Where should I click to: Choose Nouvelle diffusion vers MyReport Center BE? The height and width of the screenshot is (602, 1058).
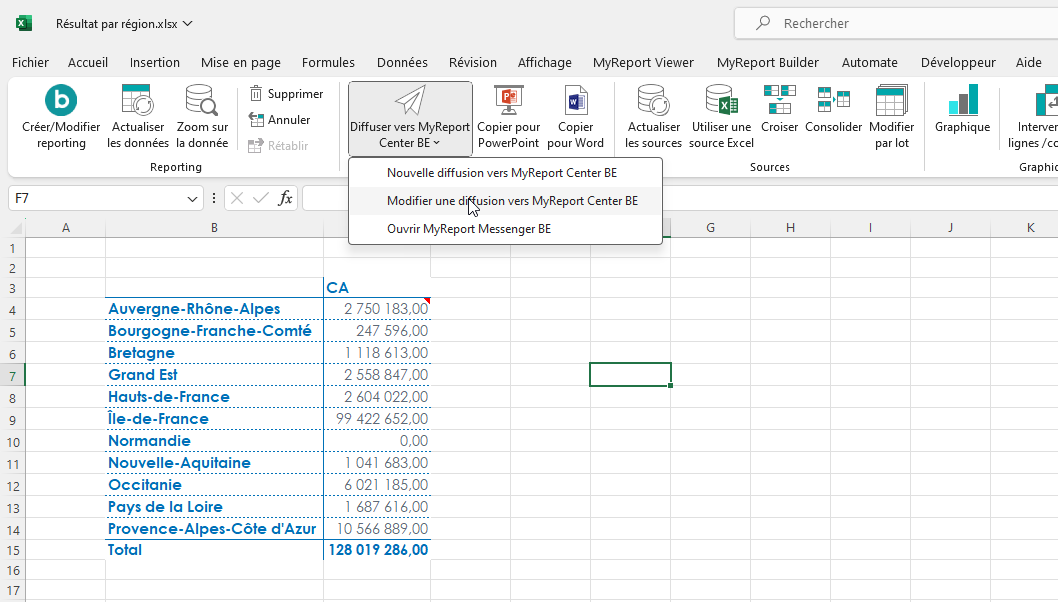tap(501, 173)
